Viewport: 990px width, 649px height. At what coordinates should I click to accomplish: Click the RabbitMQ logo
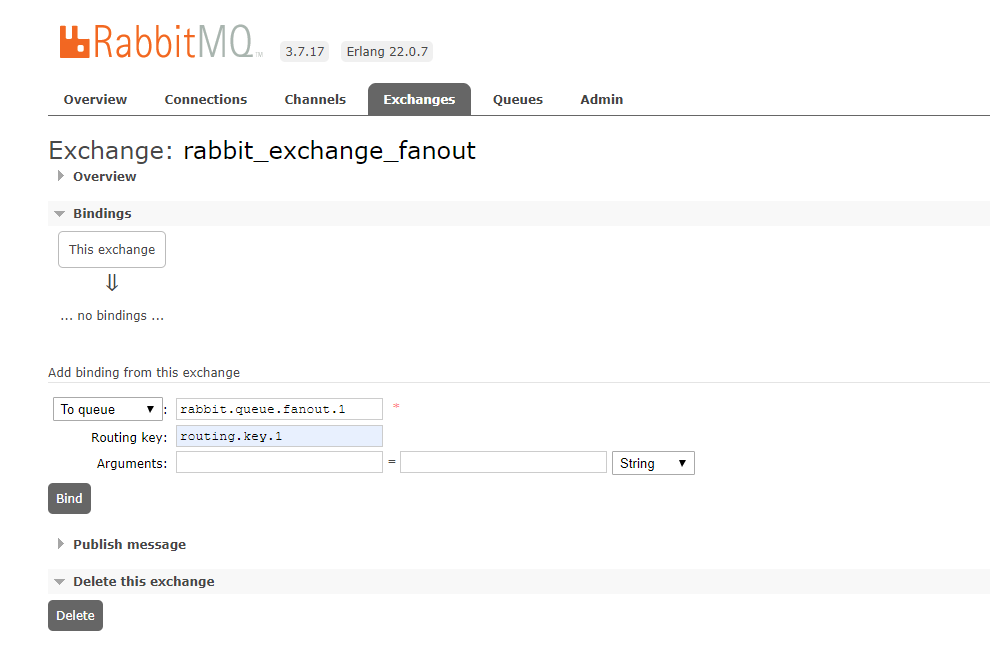pyautogui.click(x=160, y=42)
